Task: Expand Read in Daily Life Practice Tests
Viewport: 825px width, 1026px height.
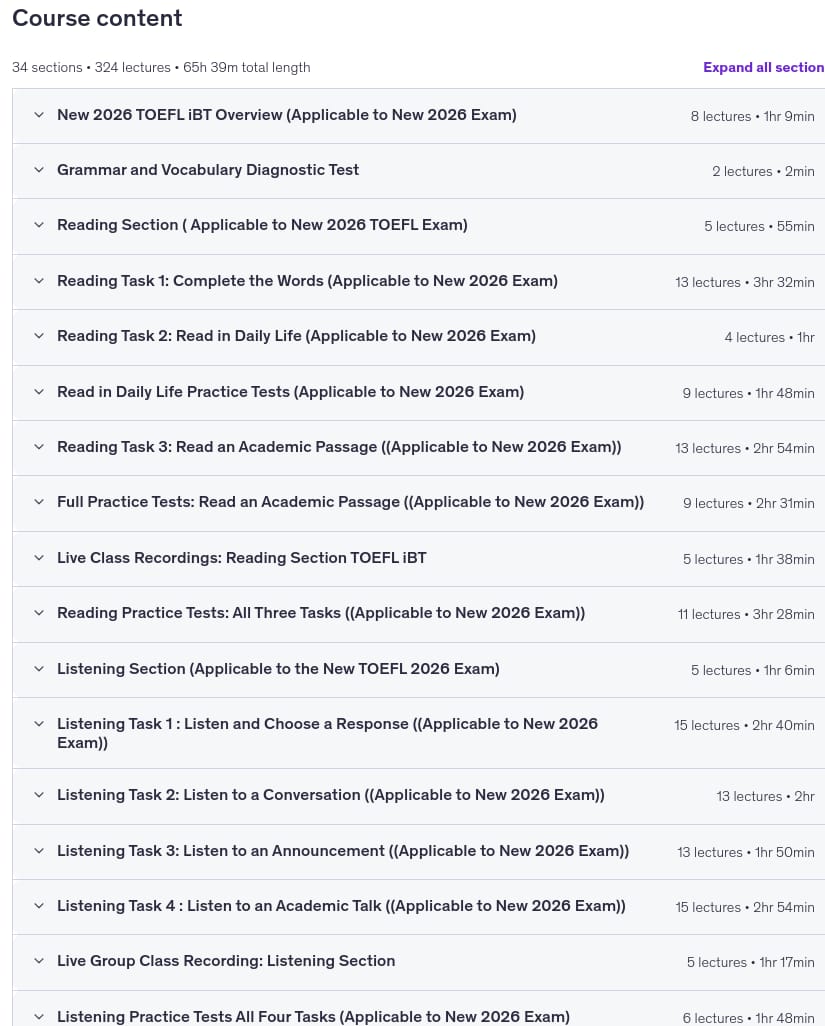Action: 39,392
